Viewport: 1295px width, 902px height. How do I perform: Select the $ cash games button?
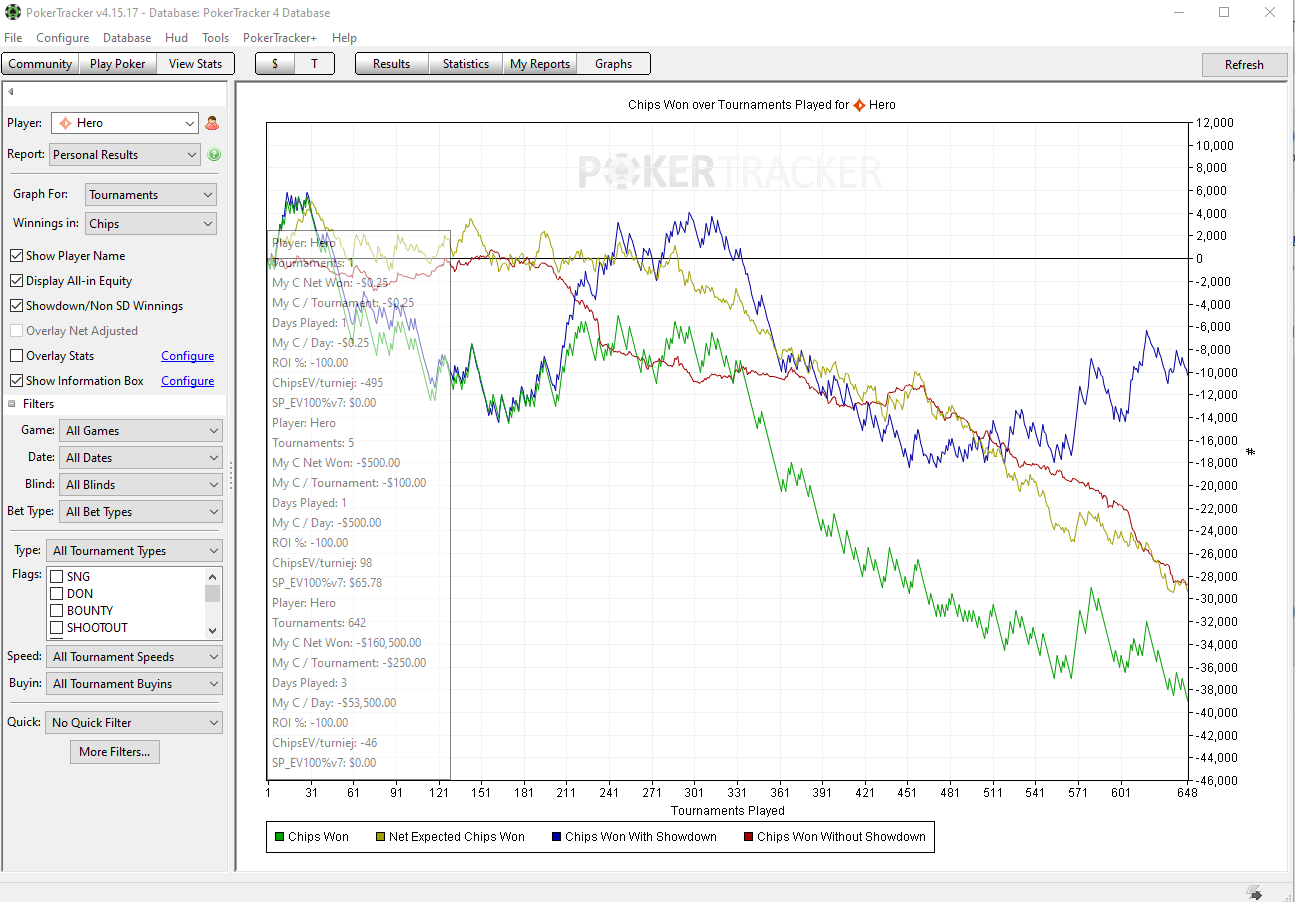[275, 64]
